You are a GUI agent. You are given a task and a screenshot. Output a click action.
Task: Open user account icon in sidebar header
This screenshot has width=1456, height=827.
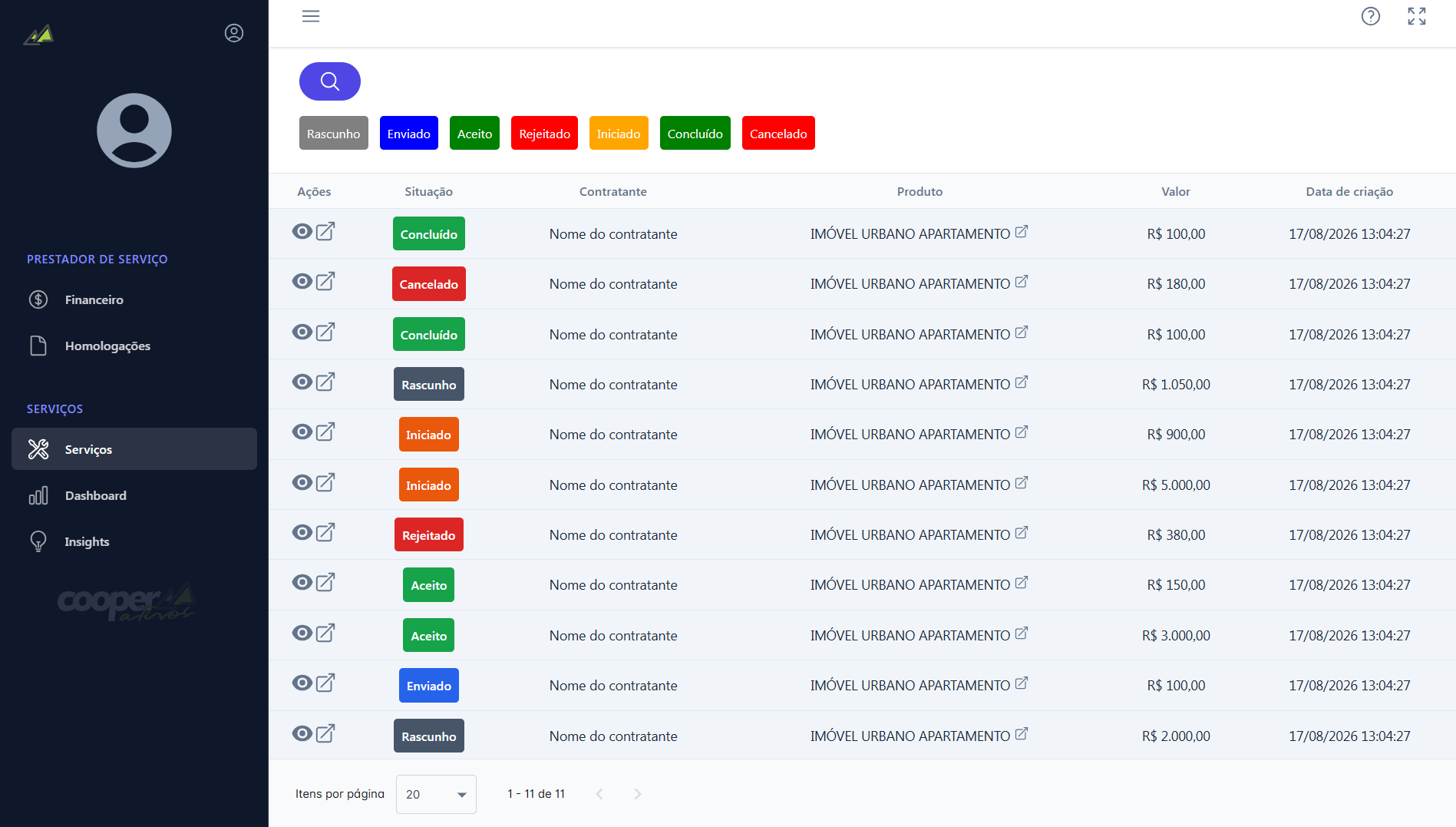point(234,33)
